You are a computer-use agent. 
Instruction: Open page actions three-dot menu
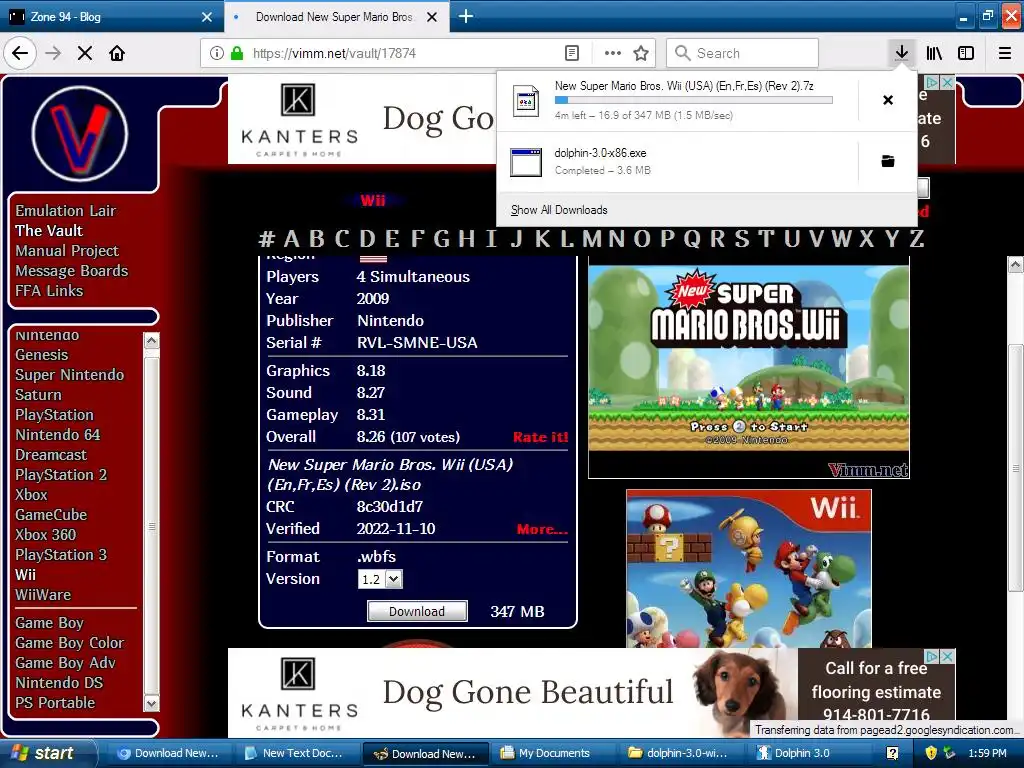click(x=613, y=53)
